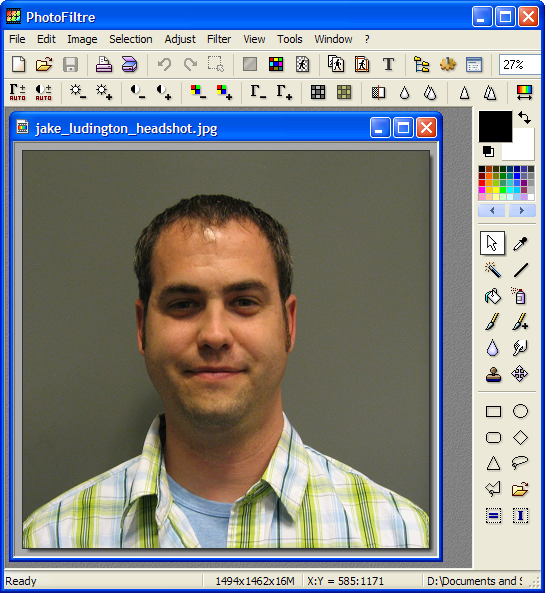
Task: Open the View menu
Action: point(254,39)
